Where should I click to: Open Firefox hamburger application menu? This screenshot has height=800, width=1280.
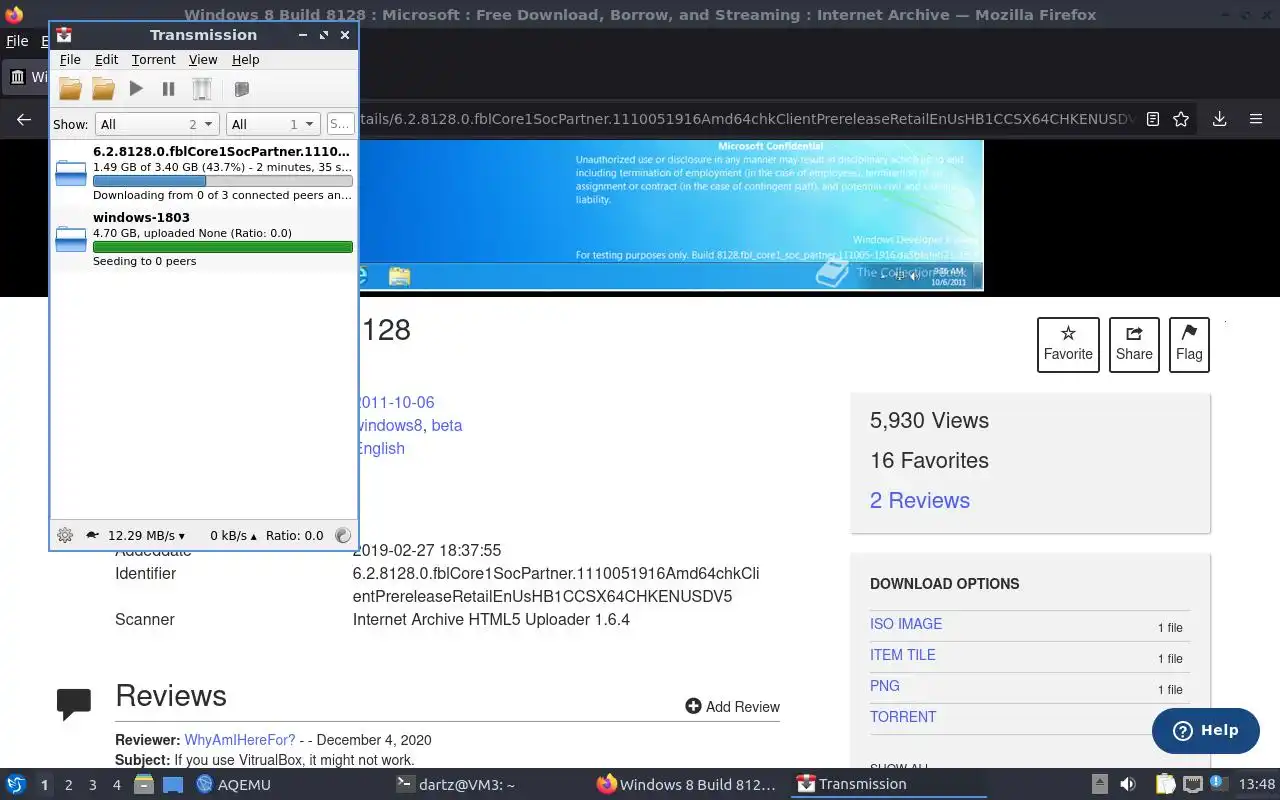pos(1256,119)
